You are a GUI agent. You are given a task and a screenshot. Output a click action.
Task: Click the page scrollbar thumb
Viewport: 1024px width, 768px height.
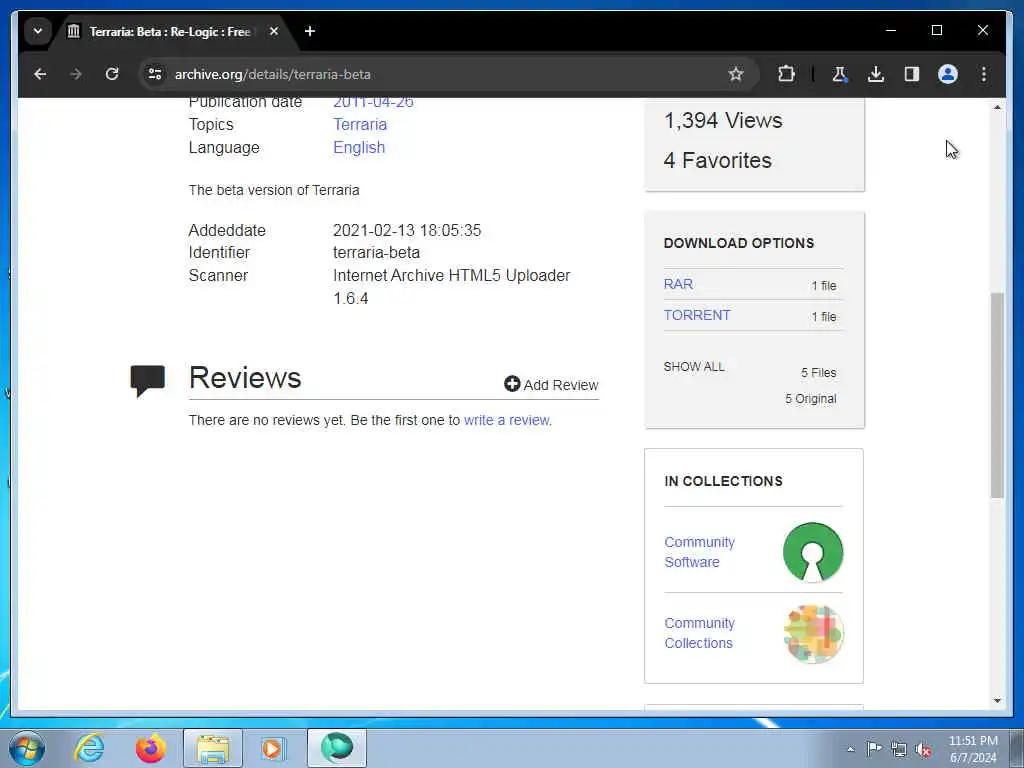[997, 396]
